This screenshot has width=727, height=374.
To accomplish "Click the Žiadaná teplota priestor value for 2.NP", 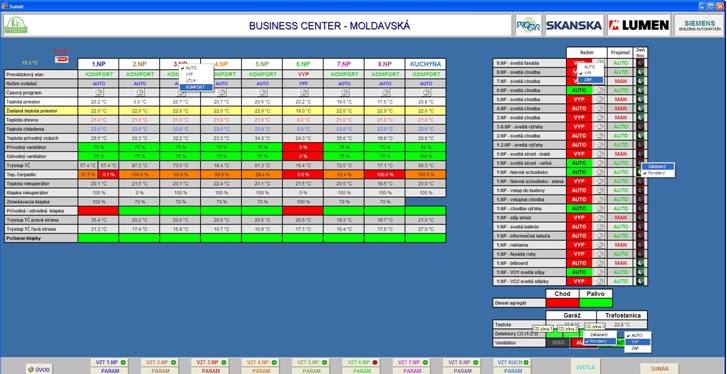I will pos(139,111).
